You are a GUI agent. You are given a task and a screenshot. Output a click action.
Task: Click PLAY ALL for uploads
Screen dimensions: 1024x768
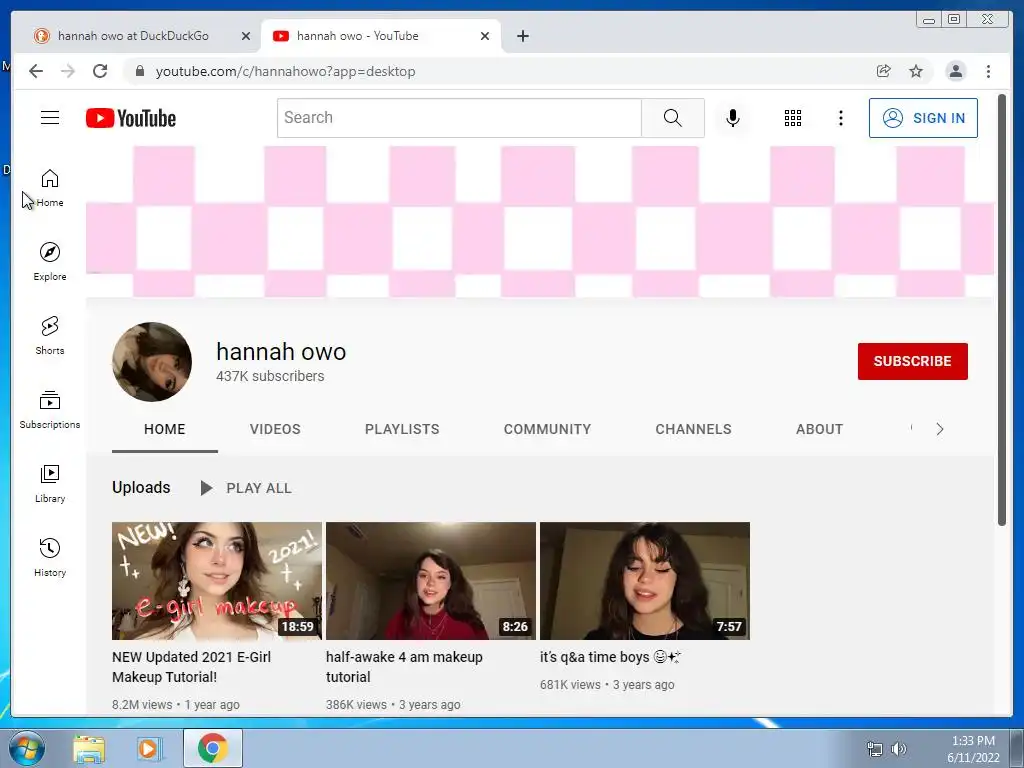tap(246, 488)
